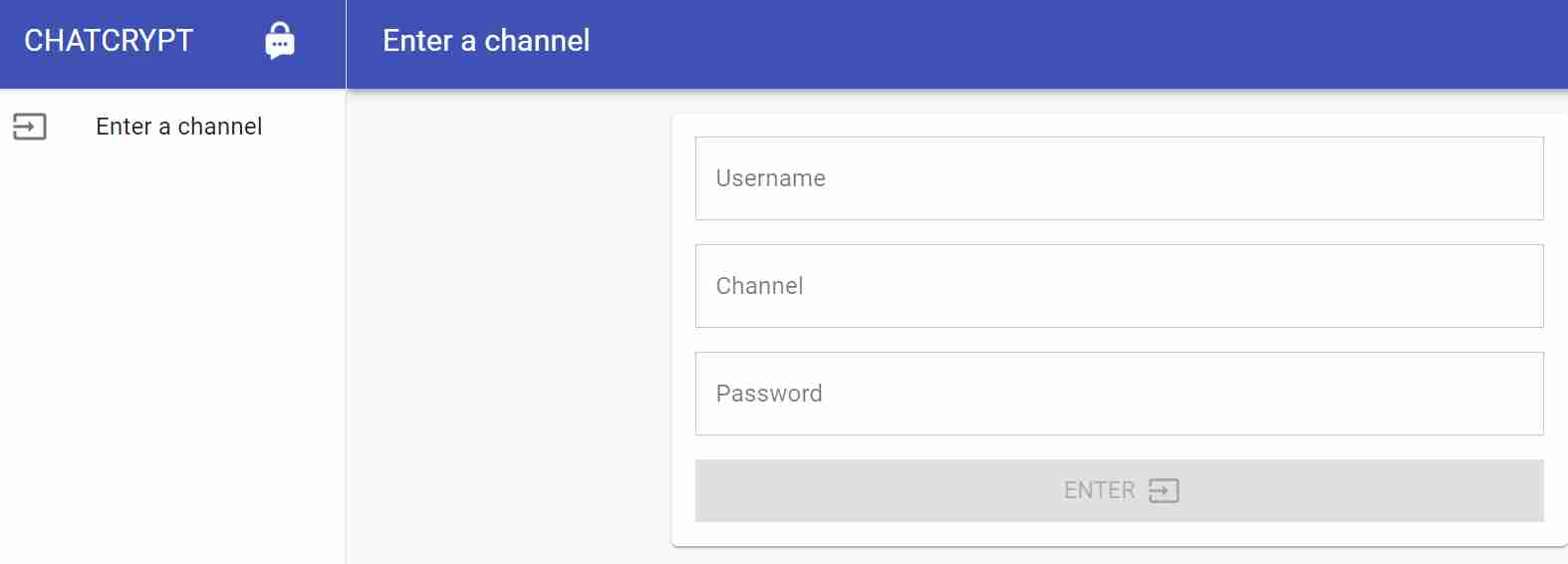Screen dimensions: 1568x564
Task: Focus the Channel input field
Action: 1120,286
